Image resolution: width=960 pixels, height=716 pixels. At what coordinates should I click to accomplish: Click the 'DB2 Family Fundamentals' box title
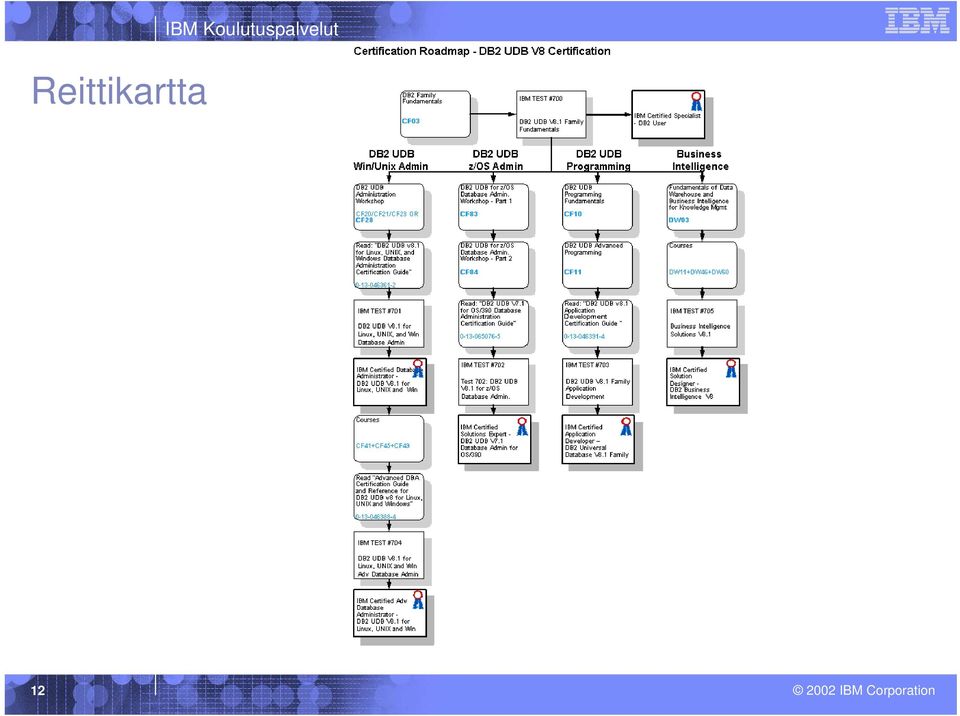coord(422,98)
